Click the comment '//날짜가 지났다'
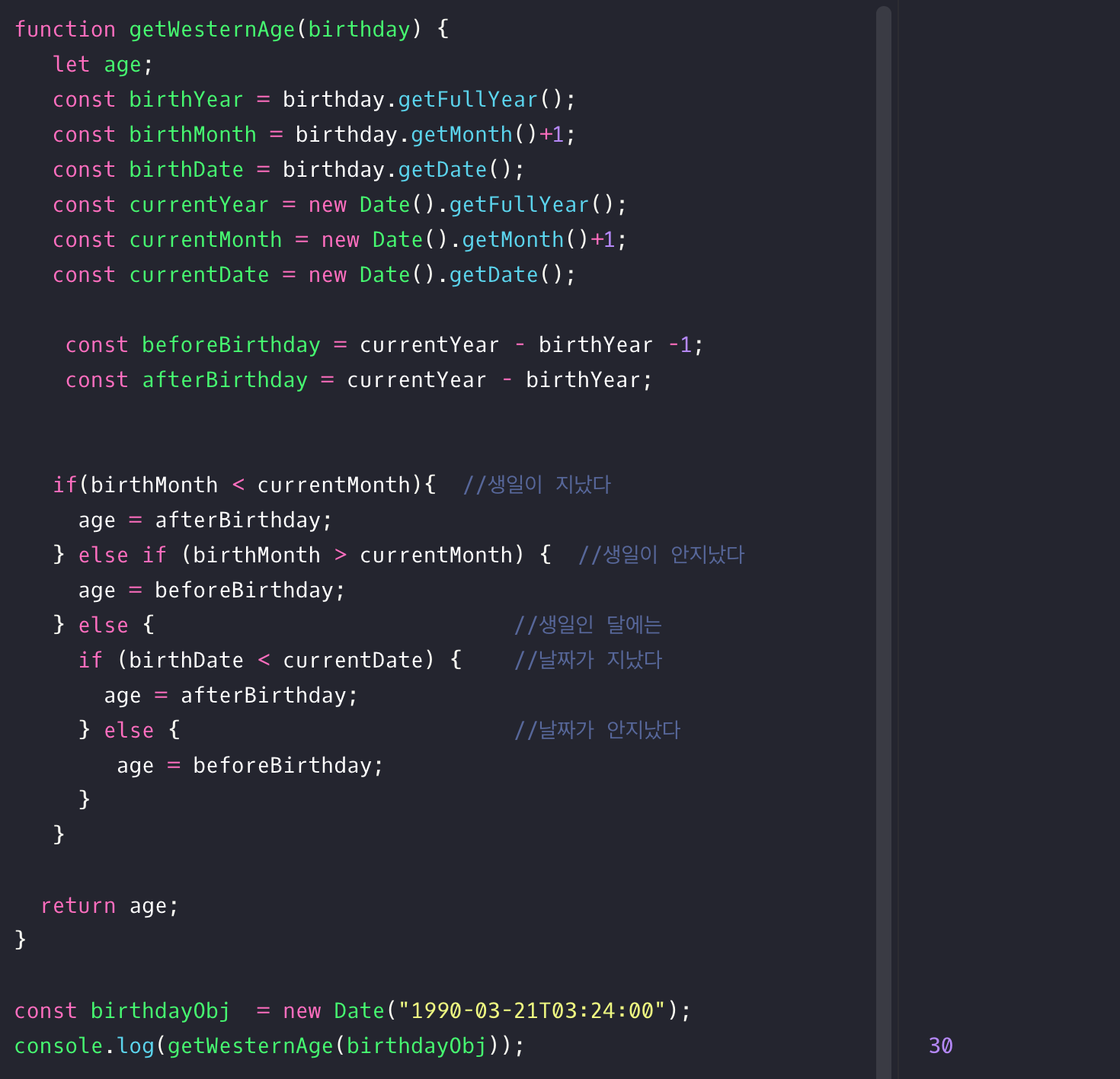Viewport: 1120px width, 1079px height. (x=588, y=660)
